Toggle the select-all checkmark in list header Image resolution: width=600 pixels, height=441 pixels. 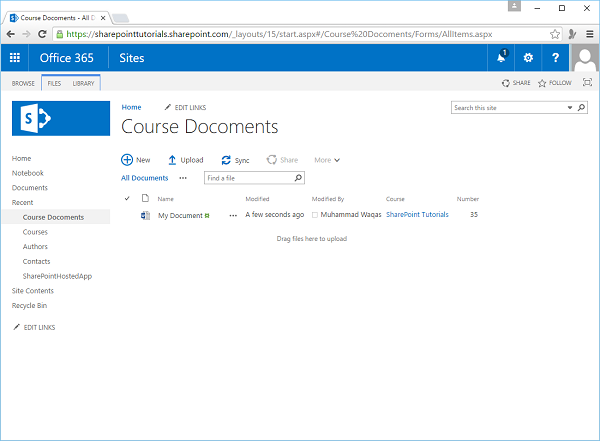coord(127,199)
